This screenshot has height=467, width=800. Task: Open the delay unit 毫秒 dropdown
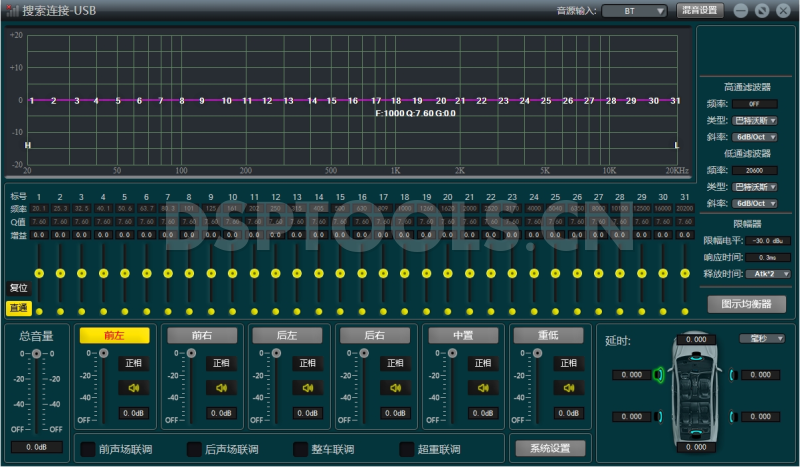pyautogui.click(x=762, y=338)
